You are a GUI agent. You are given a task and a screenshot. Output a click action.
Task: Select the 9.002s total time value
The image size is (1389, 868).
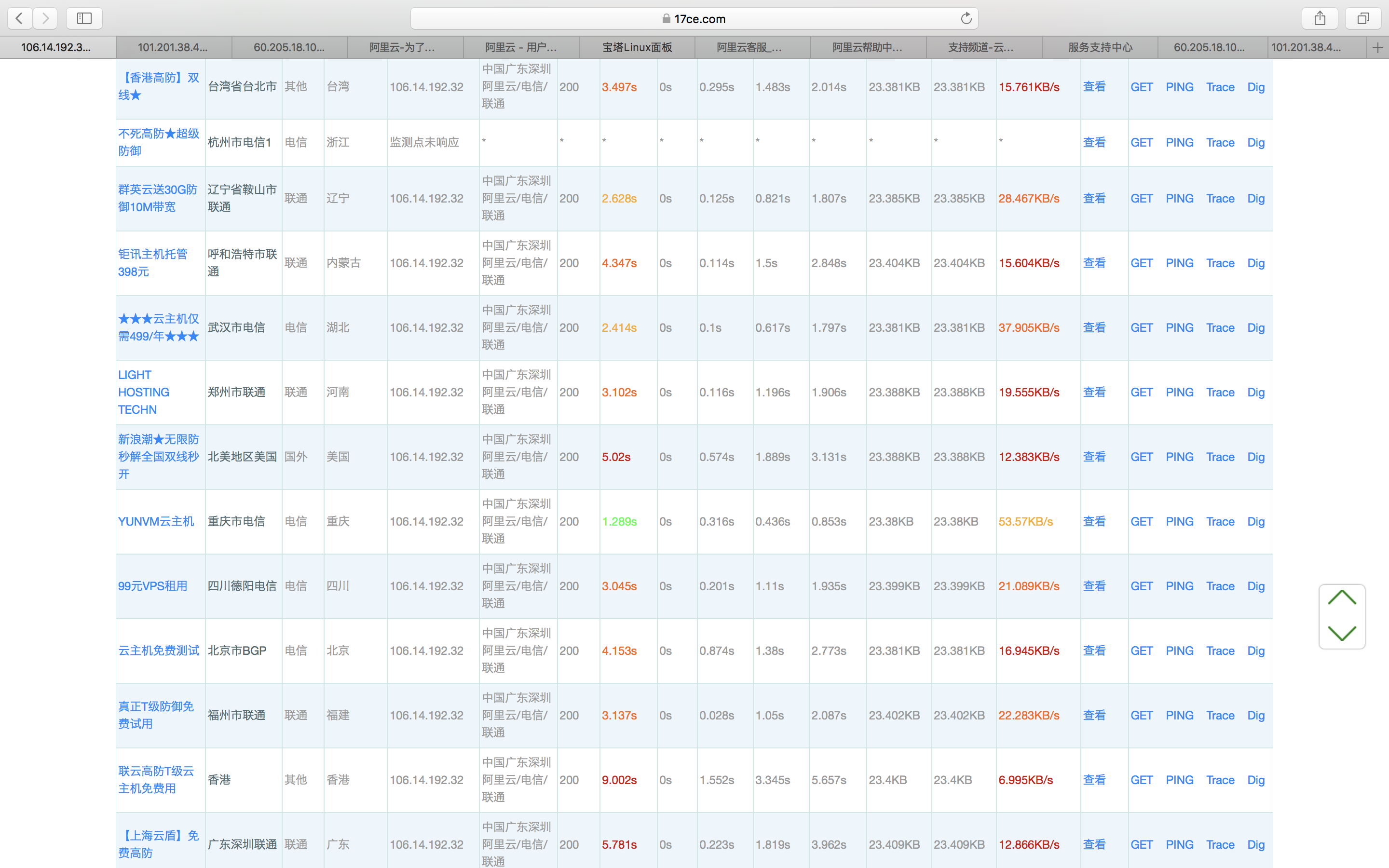click(619, 780)
